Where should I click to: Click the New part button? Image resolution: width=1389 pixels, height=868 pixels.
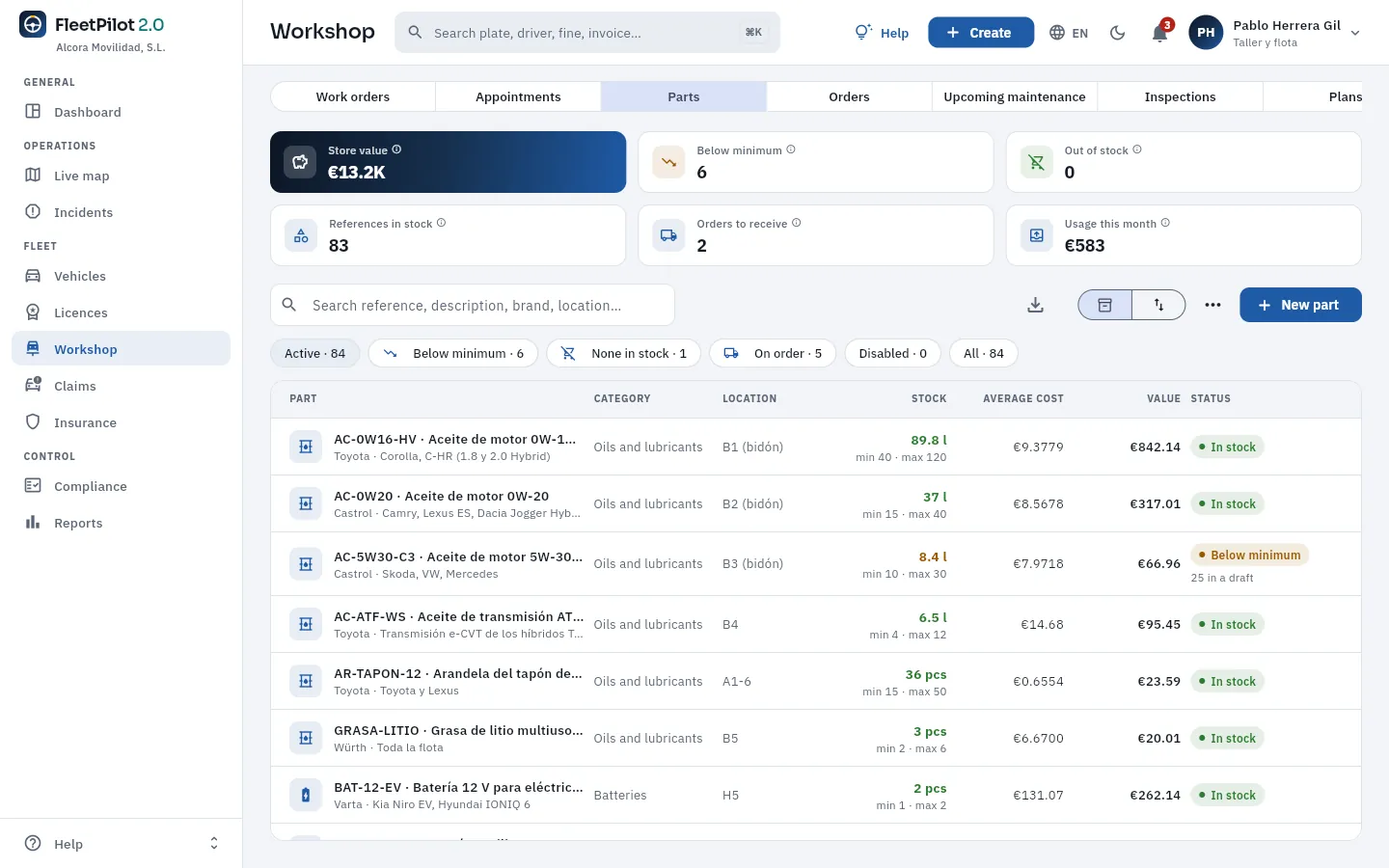pyautogui.click(x=1300, y=305)
